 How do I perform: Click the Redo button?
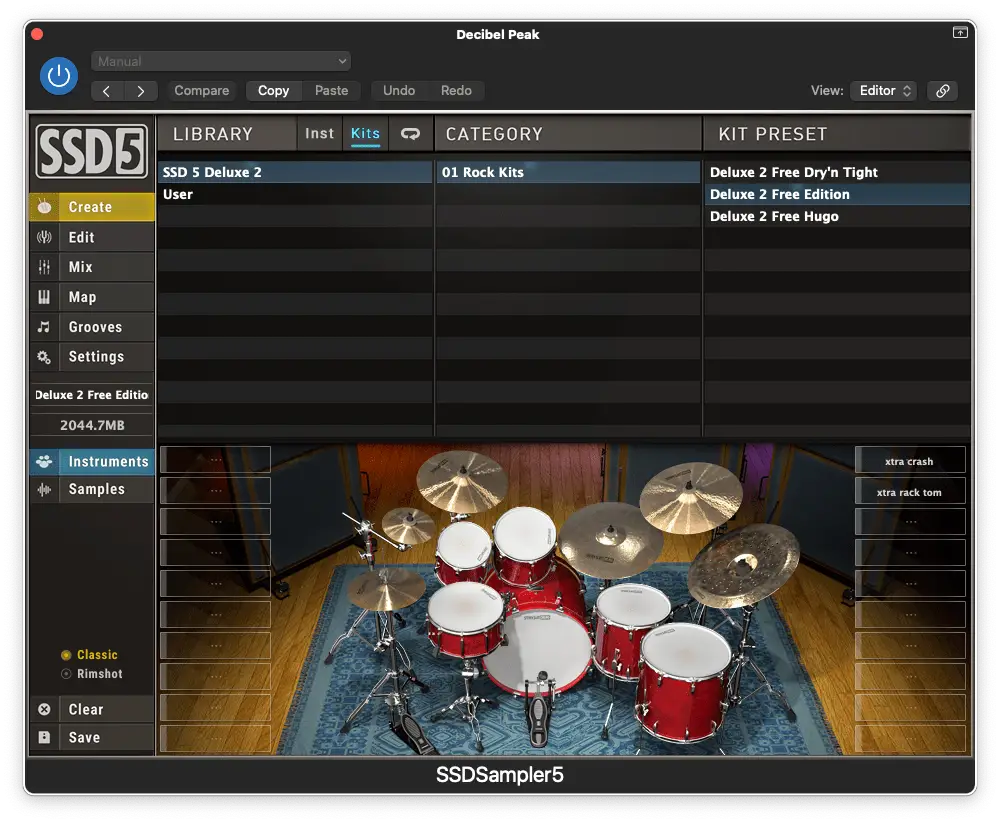point(456,91)
